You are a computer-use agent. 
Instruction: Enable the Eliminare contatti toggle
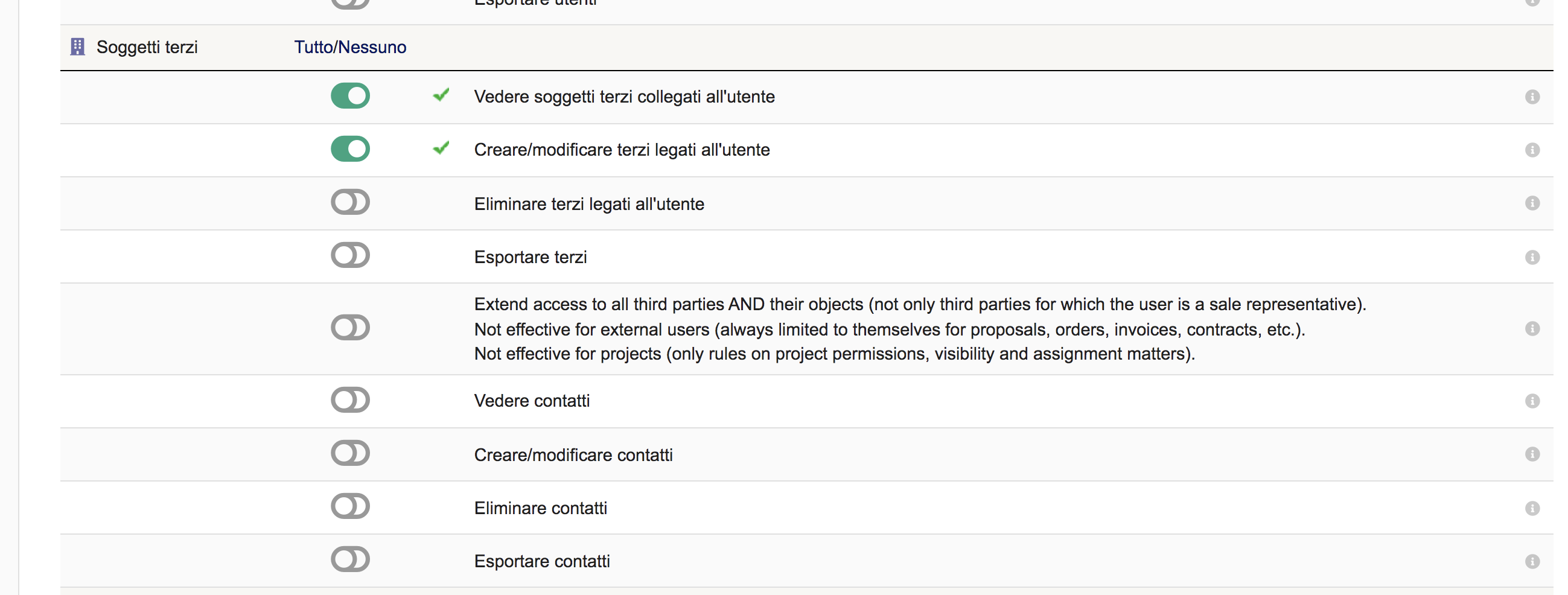click(x=350, y=506)
